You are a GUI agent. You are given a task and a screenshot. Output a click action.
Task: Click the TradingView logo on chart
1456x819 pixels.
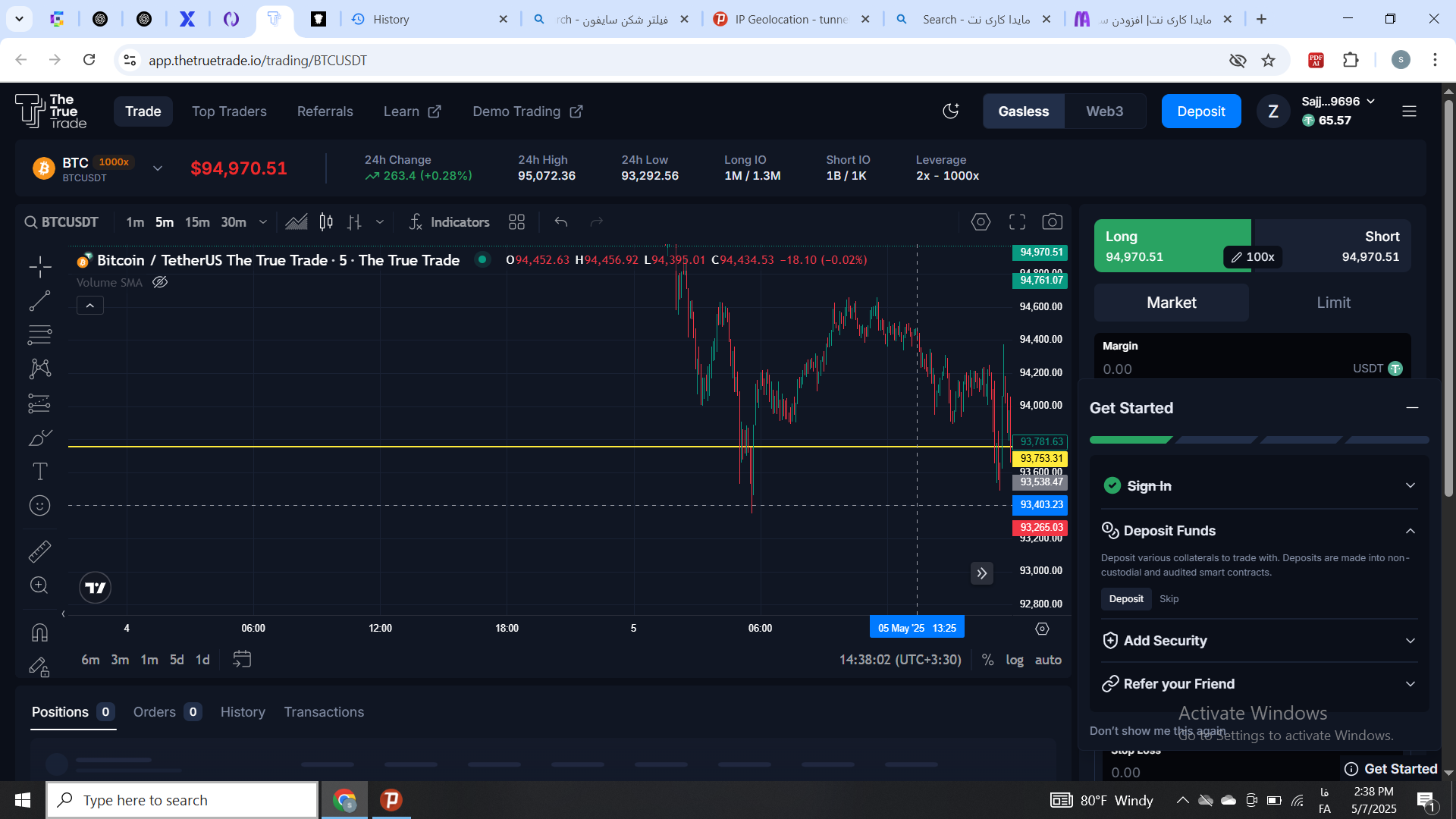(x=96, y=588)
